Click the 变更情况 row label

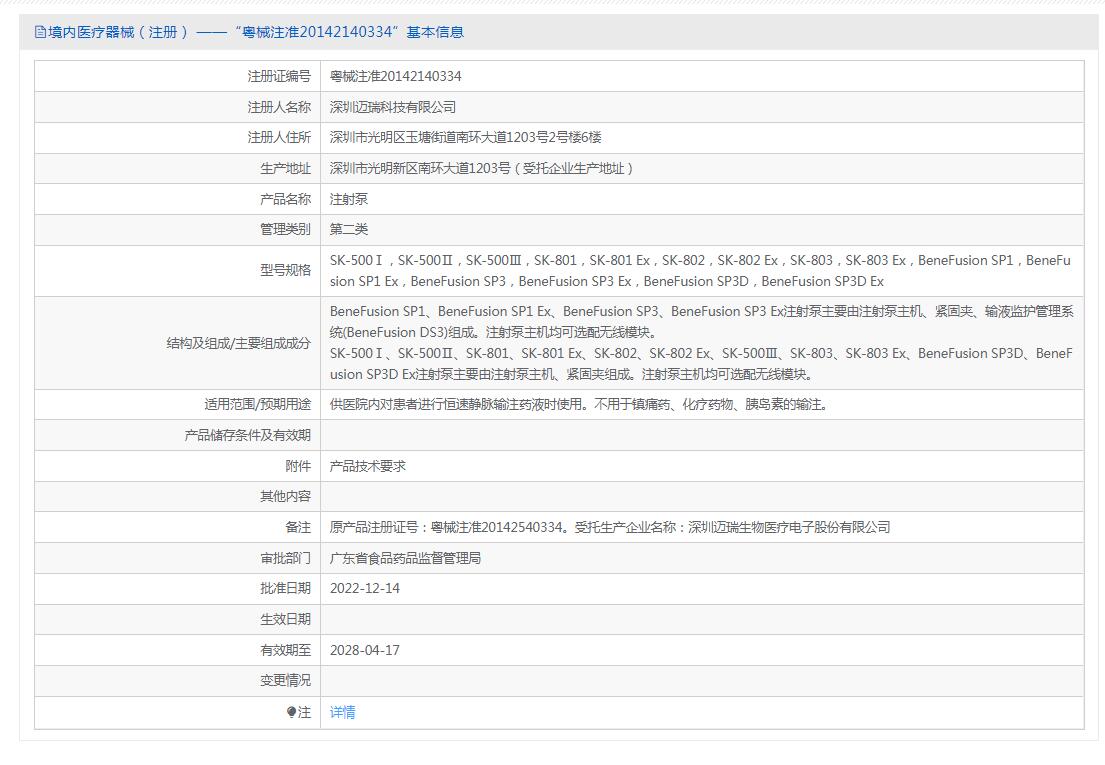click(285, 680)
